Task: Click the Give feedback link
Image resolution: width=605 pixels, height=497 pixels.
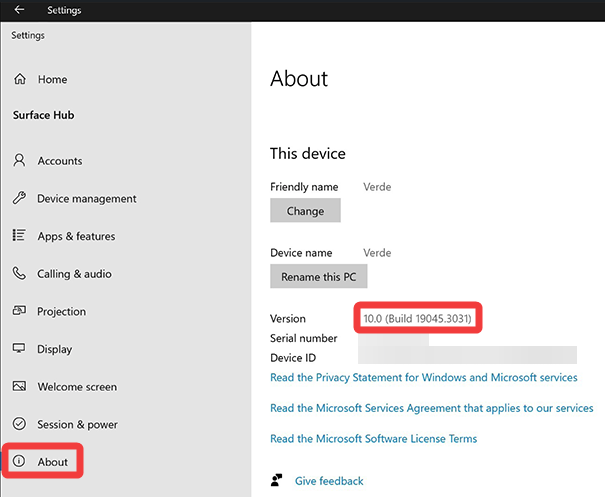Action: click(x=329, y=481)
